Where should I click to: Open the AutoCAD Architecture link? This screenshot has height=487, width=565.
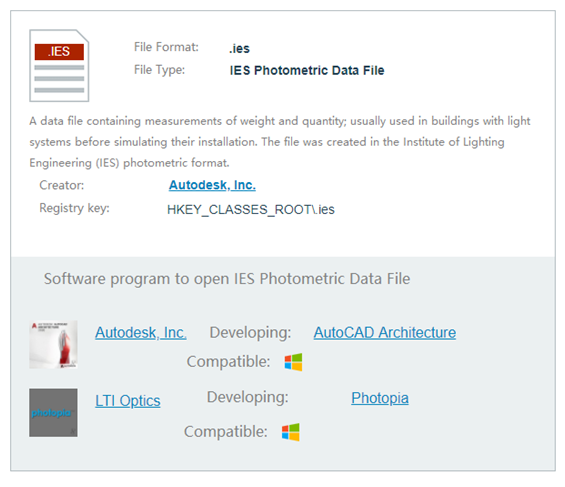384,332
